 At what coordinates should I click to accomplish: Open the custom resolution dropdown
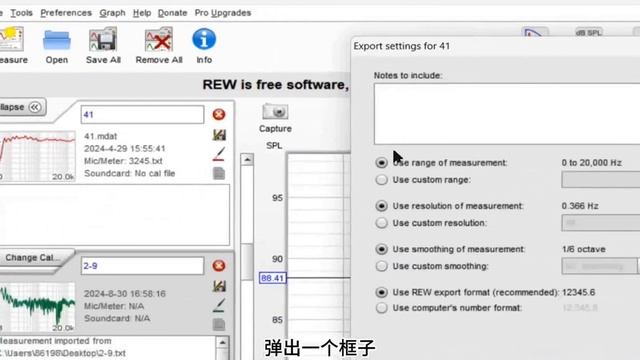click(x=600, y=223)
